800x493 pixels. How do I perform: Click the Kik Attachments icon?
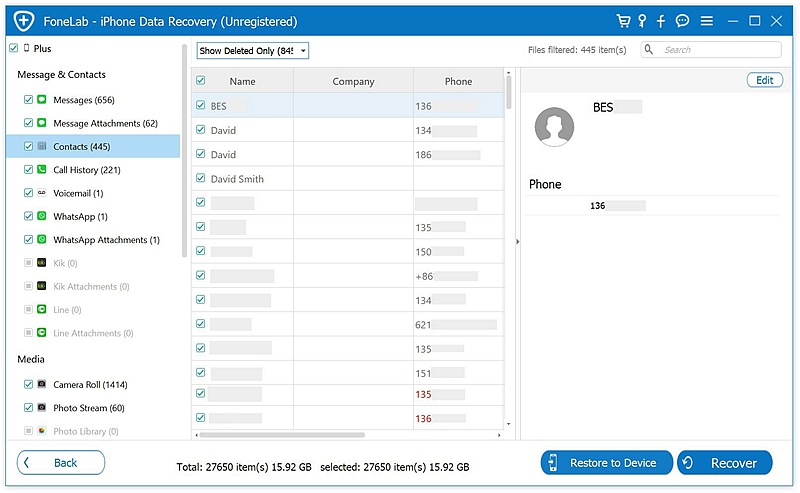click(x=42, y=286)
